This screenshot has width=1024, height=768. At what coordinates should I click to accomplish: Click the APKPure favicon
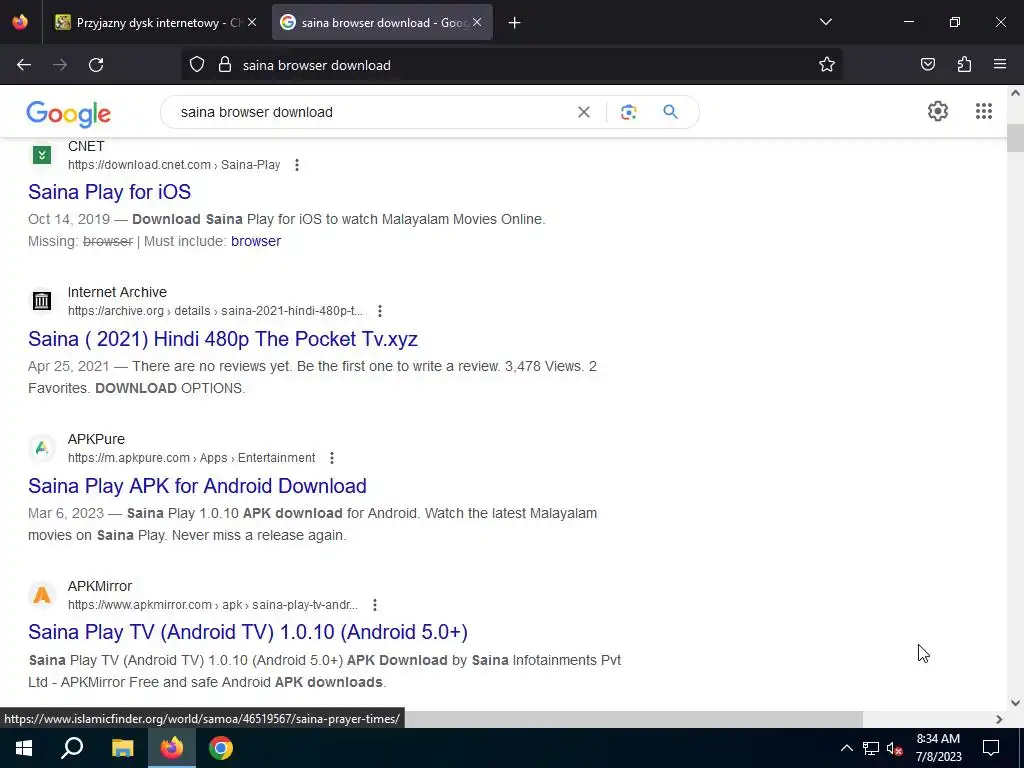pyautogui.click(x=42, y=448)
